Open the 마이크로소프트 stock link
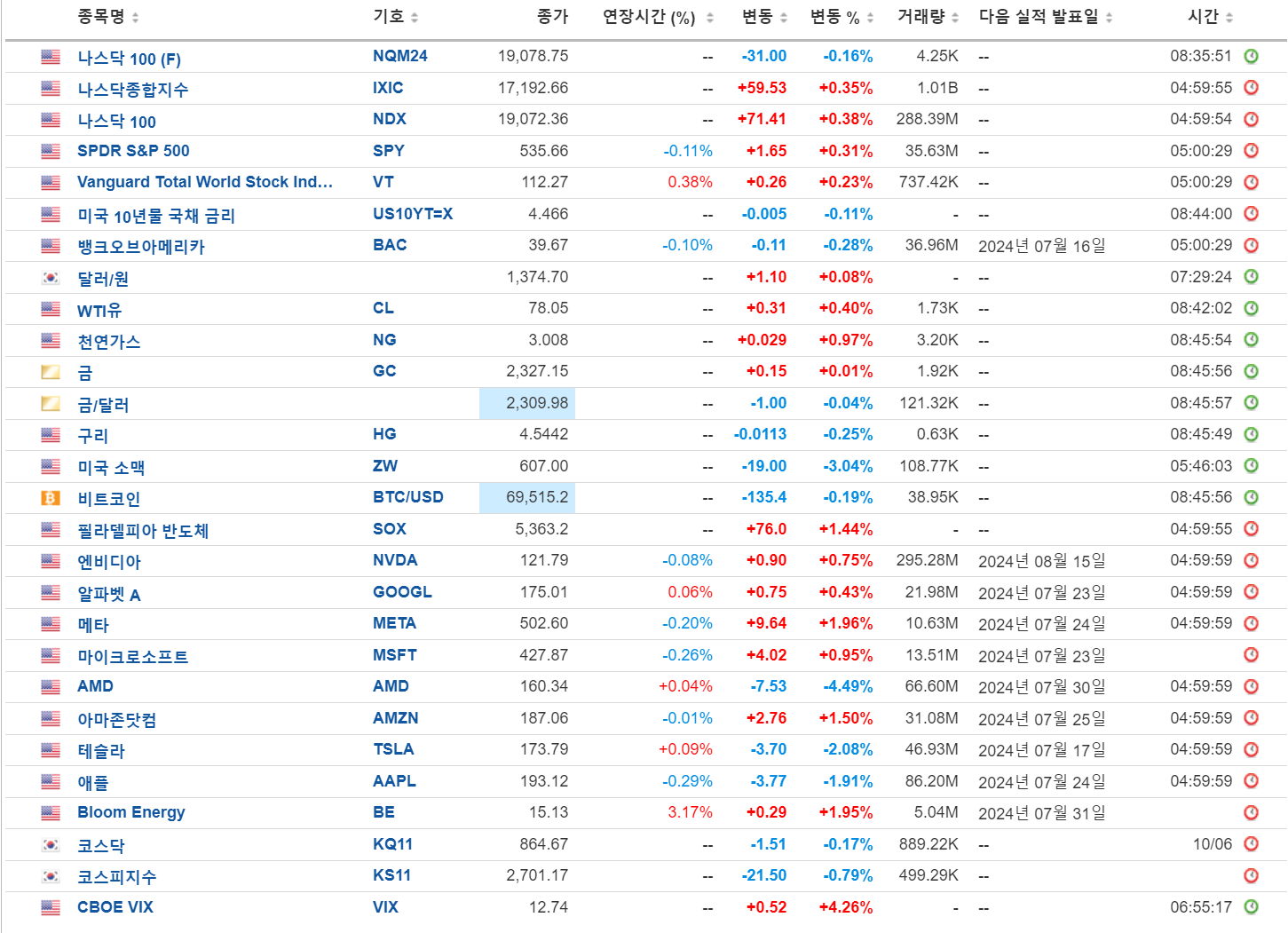Screen dimensions: 1288x933 point(133,657)
